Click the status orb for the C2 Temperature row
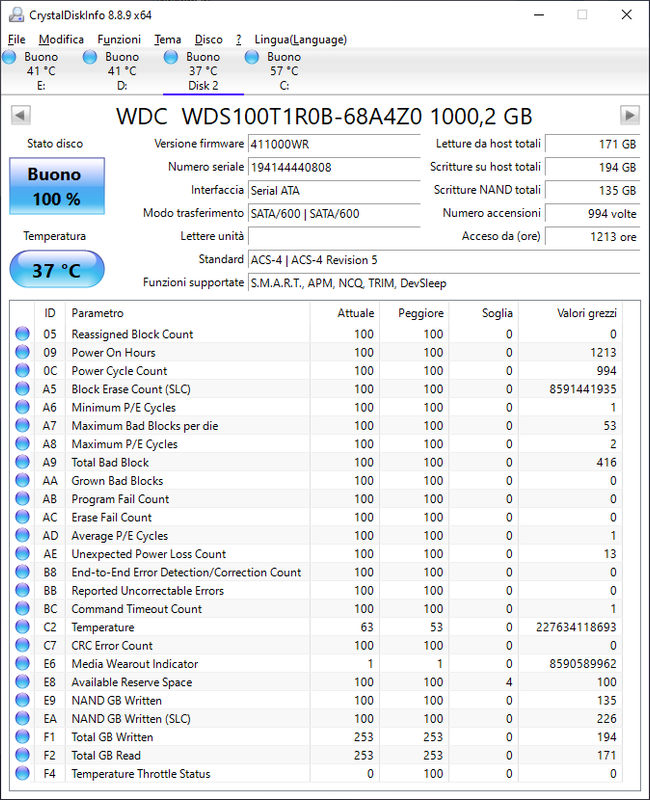The image size is (650, 800). [22, 627]
